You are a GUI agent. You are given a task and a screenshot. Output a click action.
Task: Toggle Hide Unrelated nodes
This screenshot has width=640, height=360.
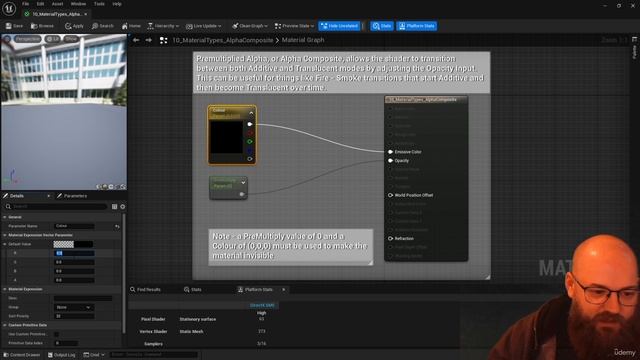click(x=339, y=26)
